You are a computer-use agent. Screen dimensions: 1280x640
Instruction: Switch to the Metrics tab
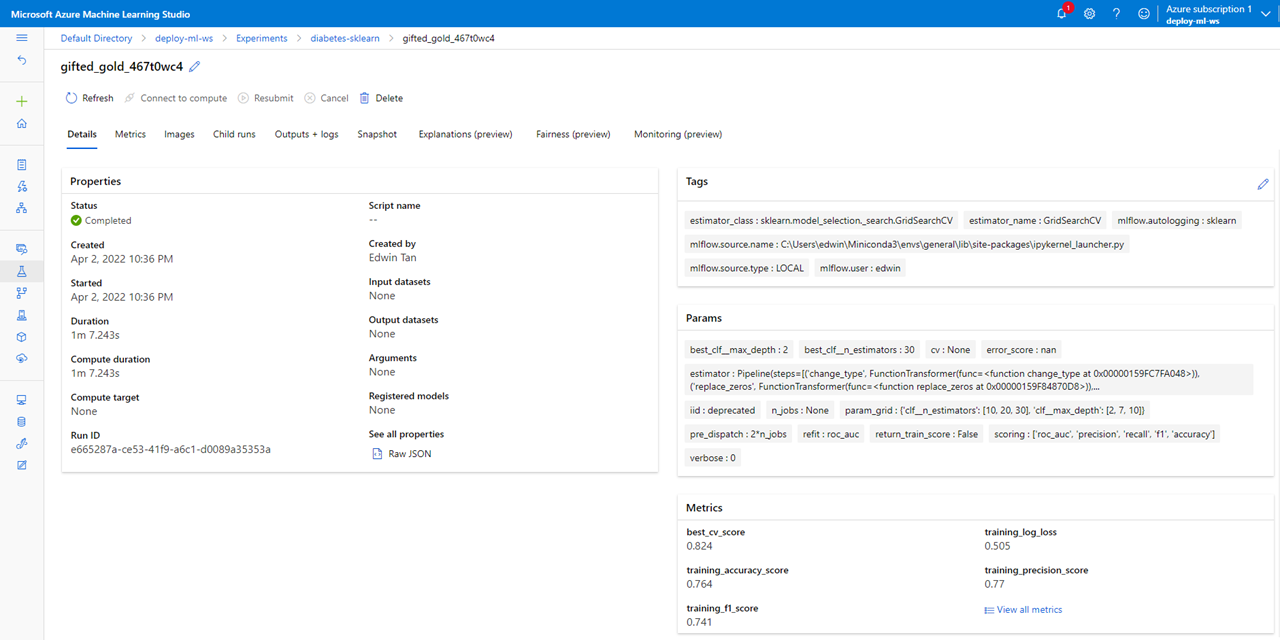pos(130,134)
